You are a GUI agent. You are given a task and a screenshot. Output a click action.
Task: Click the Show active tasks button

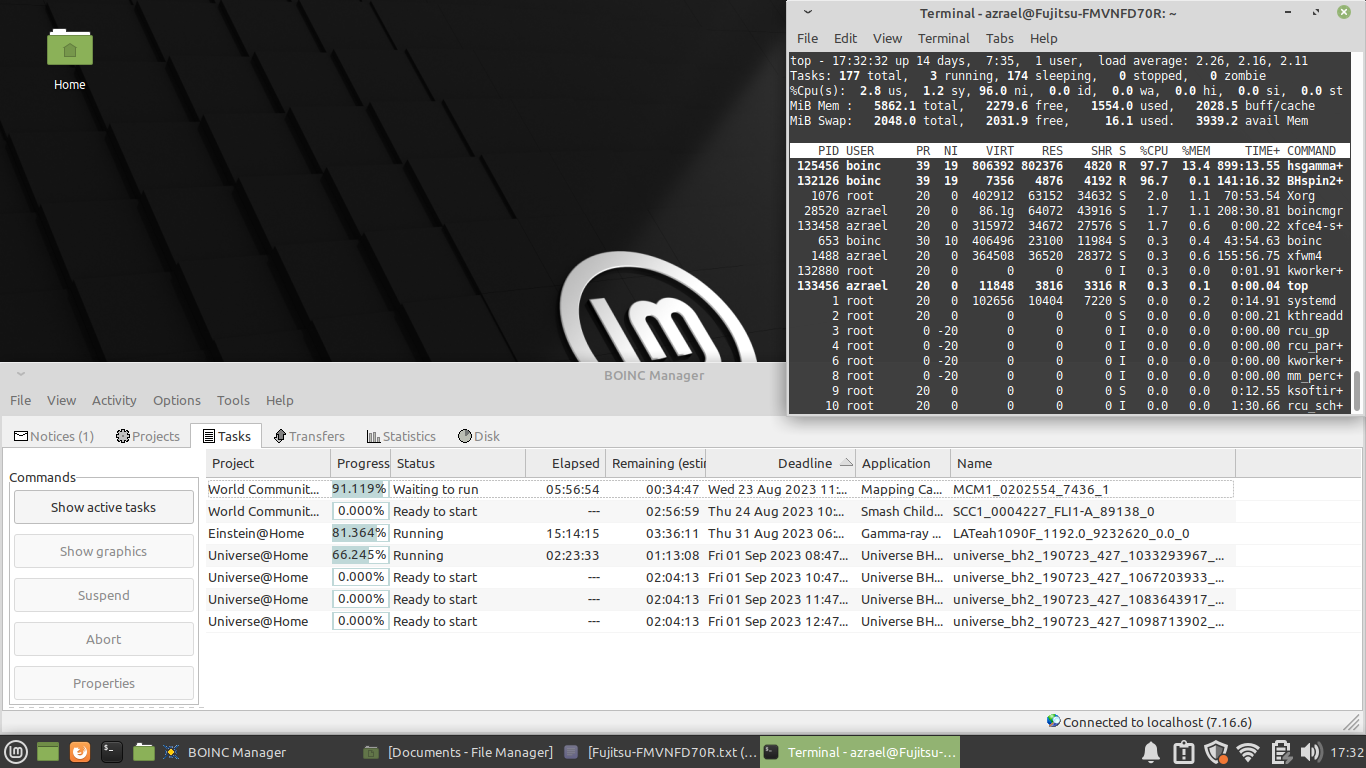click(104, 507)
